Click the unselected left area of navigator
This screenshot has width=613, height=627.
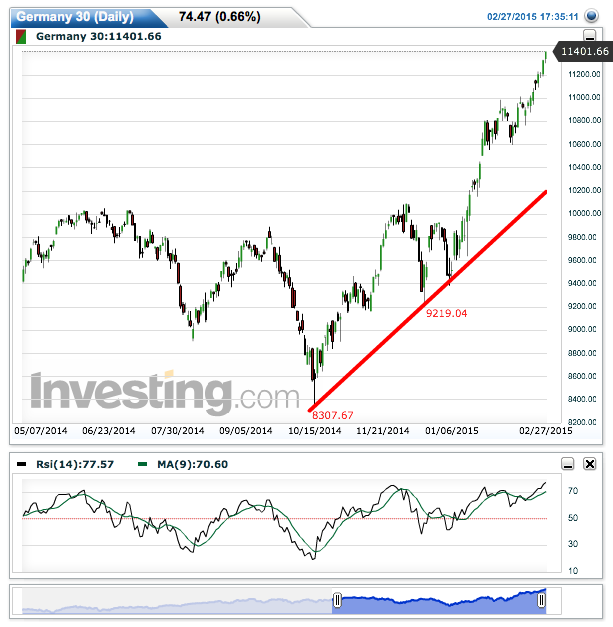177,601
